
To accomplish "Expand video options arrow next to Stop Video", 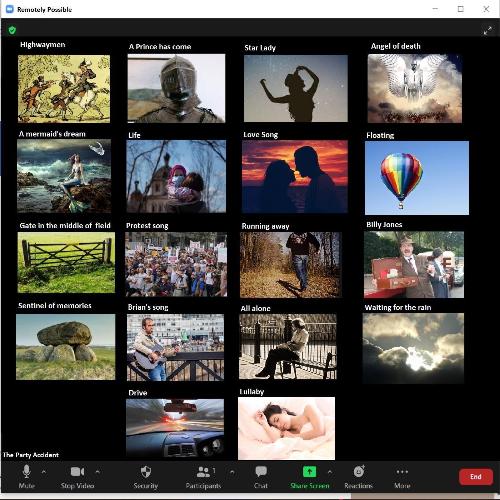I will [97, 472].
